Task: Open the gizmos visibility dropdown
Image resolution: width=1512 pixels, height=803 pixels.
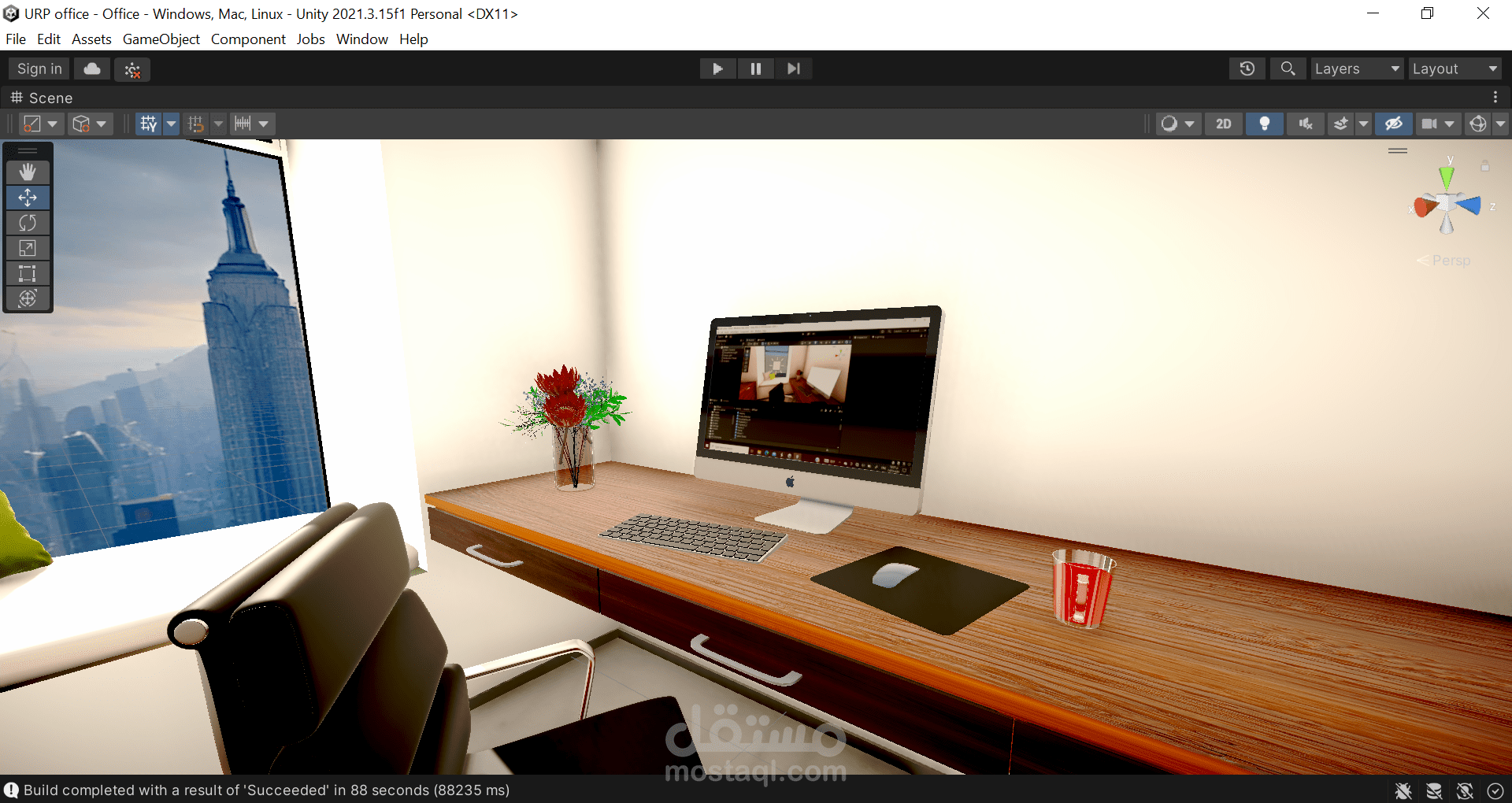Action: (x=1500, y=124)
